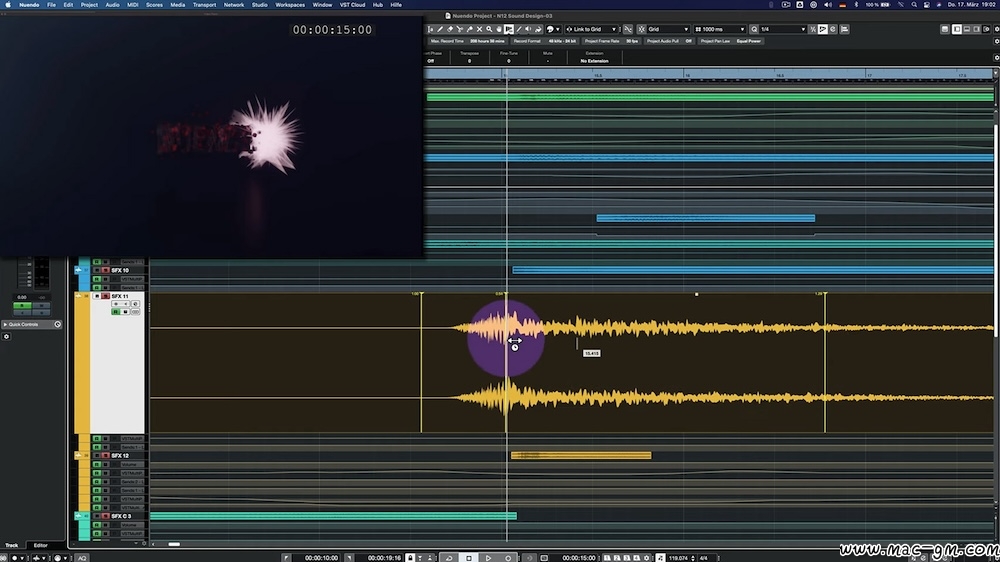Viewport: 1000px width, 562px height.
Task: Select the highlighted Time Warp tool
Action: click(x=509, y=29)
